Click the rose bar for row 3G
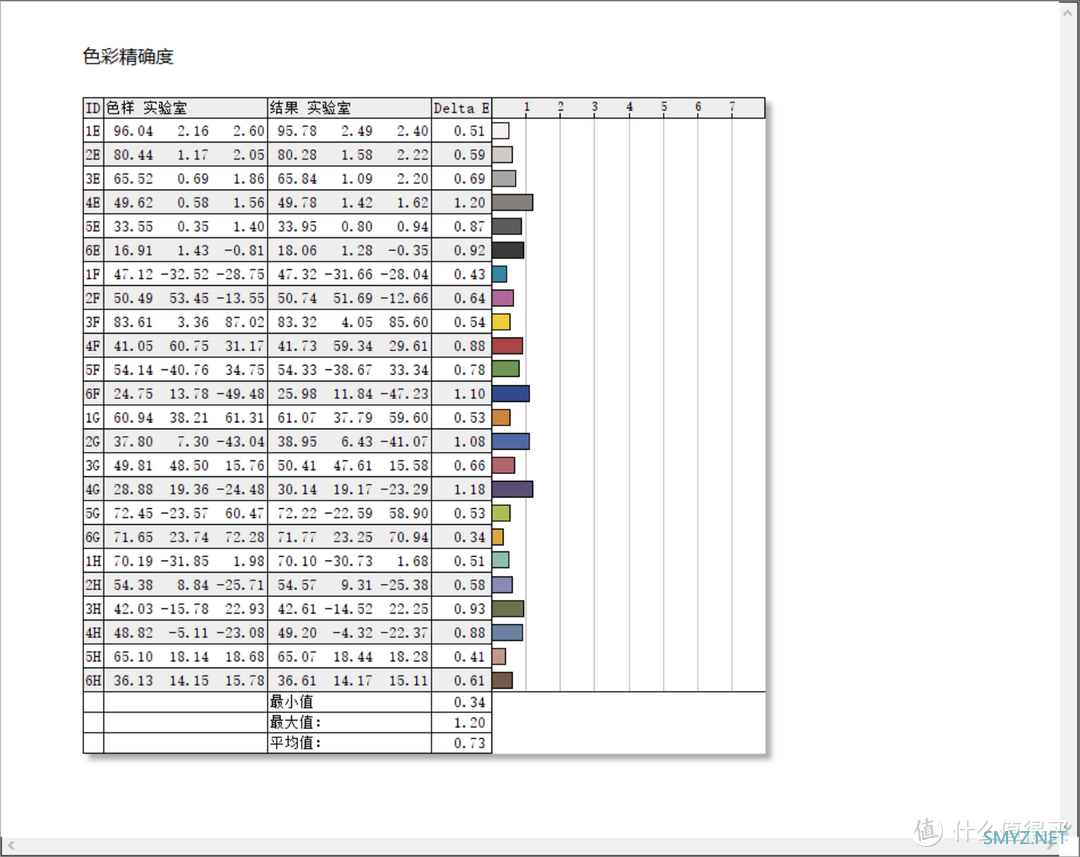This screenshot has height=857, width=1080. 504,465
